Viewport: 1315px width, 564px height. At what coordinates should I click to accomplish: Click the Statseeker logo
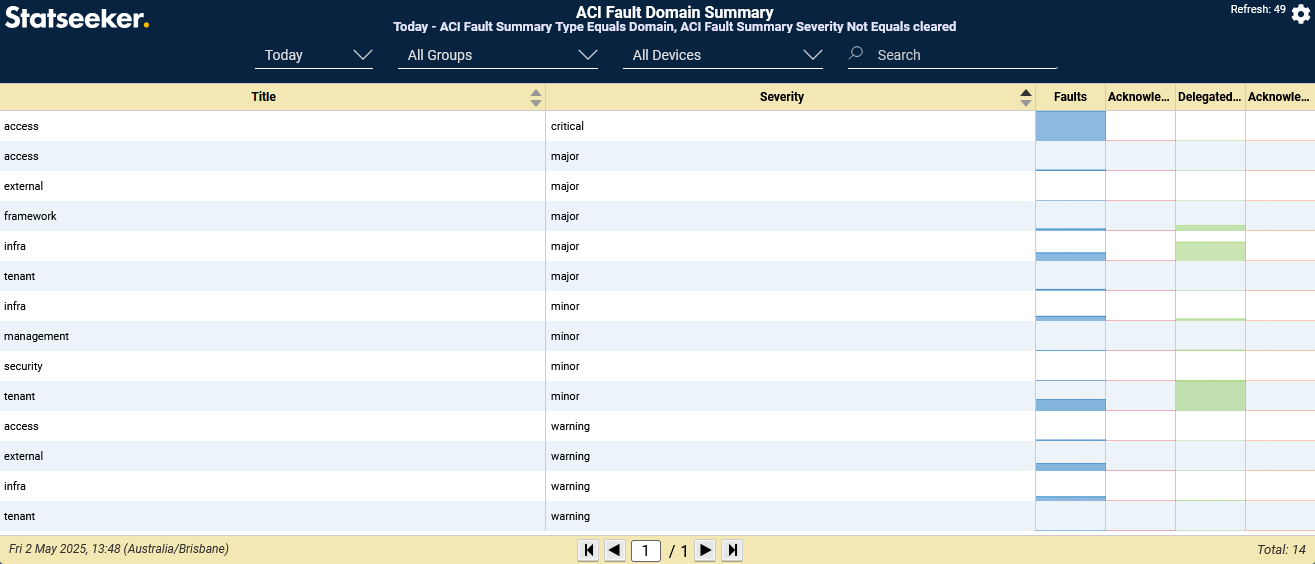pyautogui.click(x=77, y=17)
